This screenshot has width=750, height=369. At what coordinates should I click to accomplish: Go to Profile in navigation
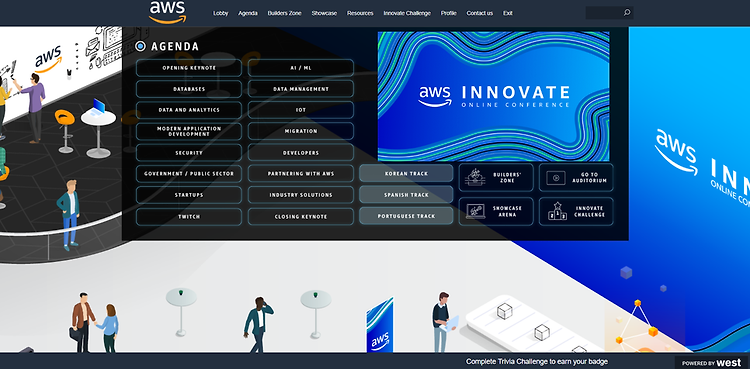tap(449, 13)
